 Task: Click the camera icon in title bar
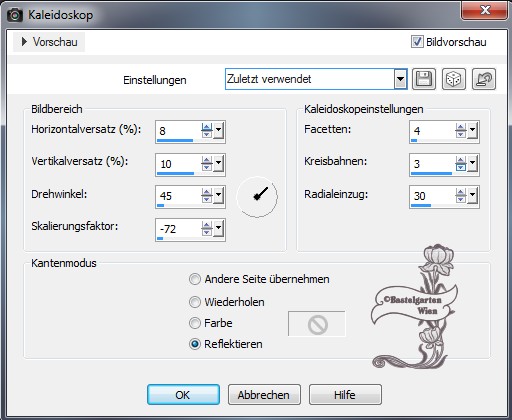pyautogui.click(x=15, y=15)
